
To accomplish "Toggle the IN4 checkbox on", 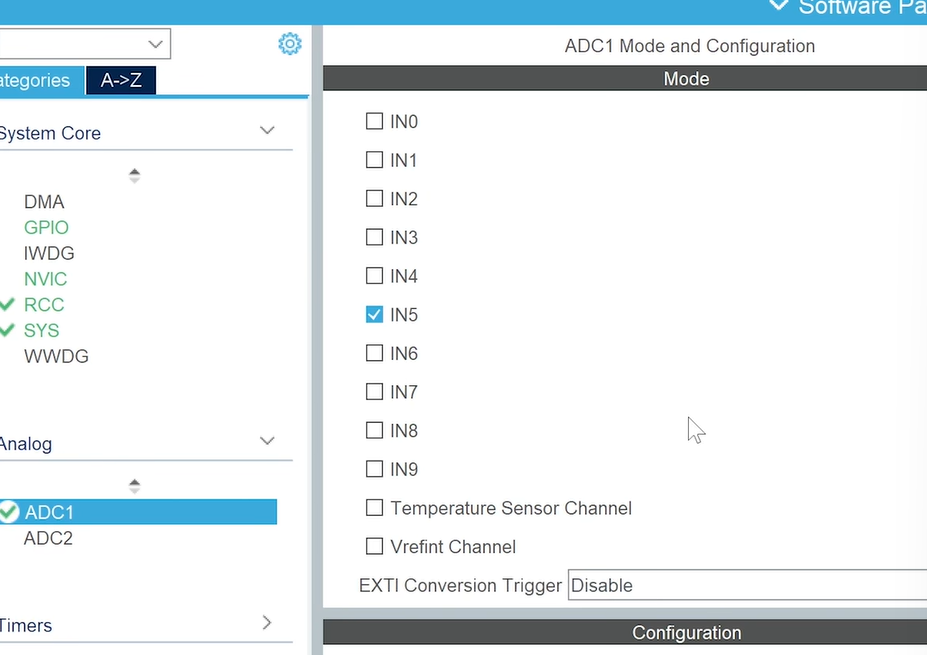I will click(x=374, y=276).
